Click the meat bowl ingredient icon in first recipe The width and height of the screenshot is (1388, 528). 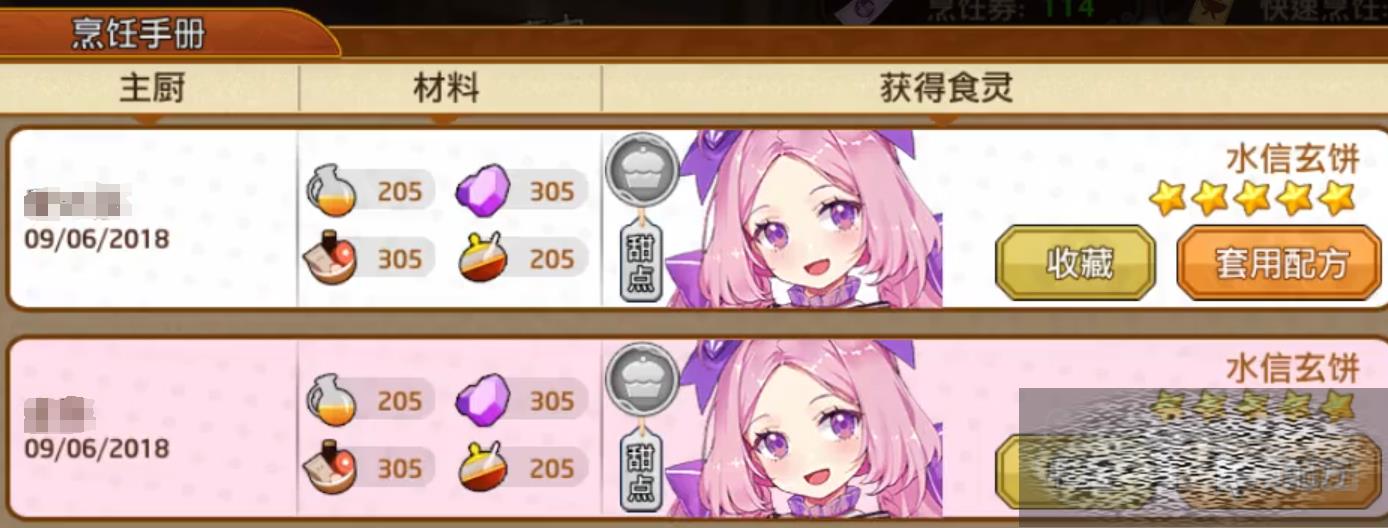point(331,259)
